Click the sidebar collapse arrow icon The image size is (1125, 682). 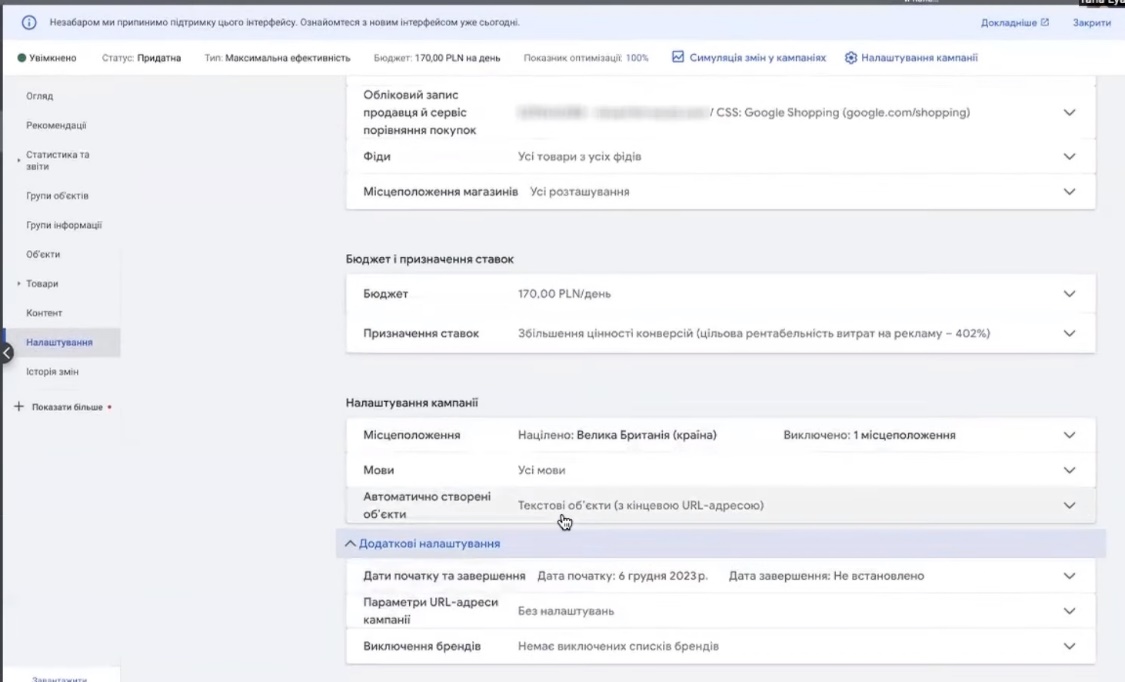tap(6, 352)
